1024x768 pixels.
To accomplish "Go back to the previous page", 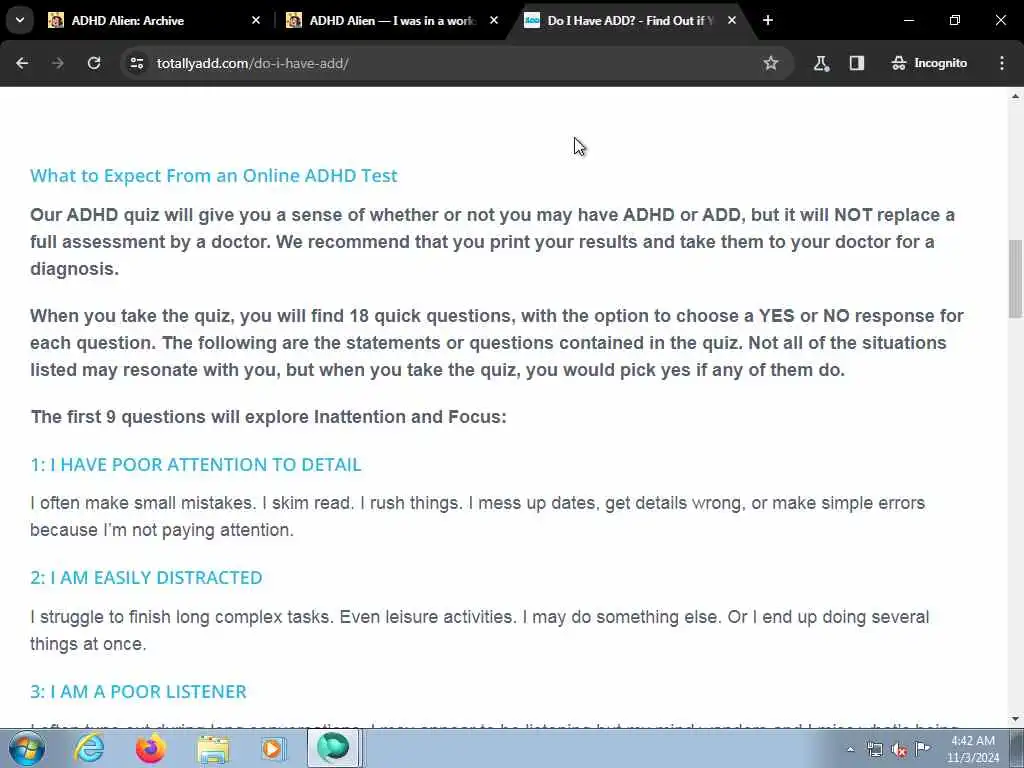I will 22,63.
